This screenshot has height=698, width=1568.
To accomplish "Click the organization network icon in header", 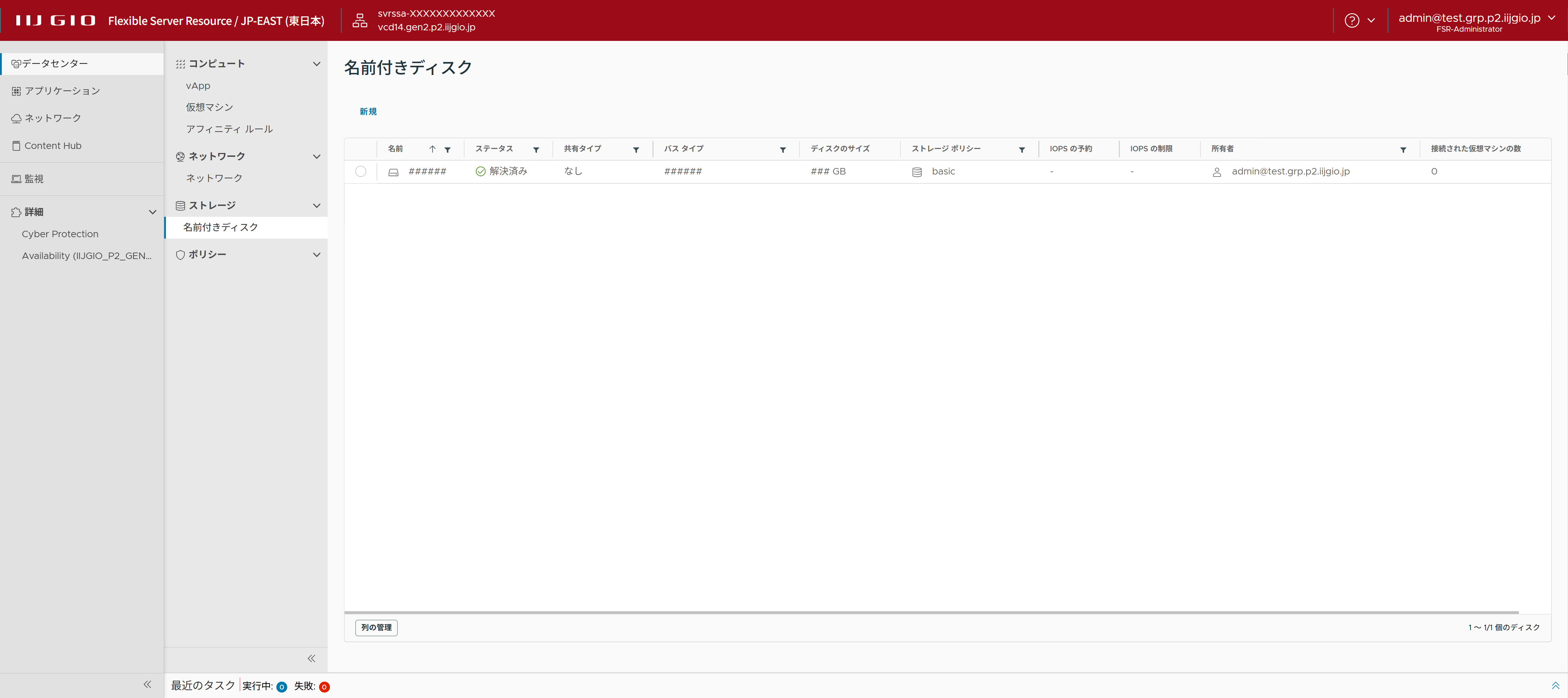I will [360, 21].
